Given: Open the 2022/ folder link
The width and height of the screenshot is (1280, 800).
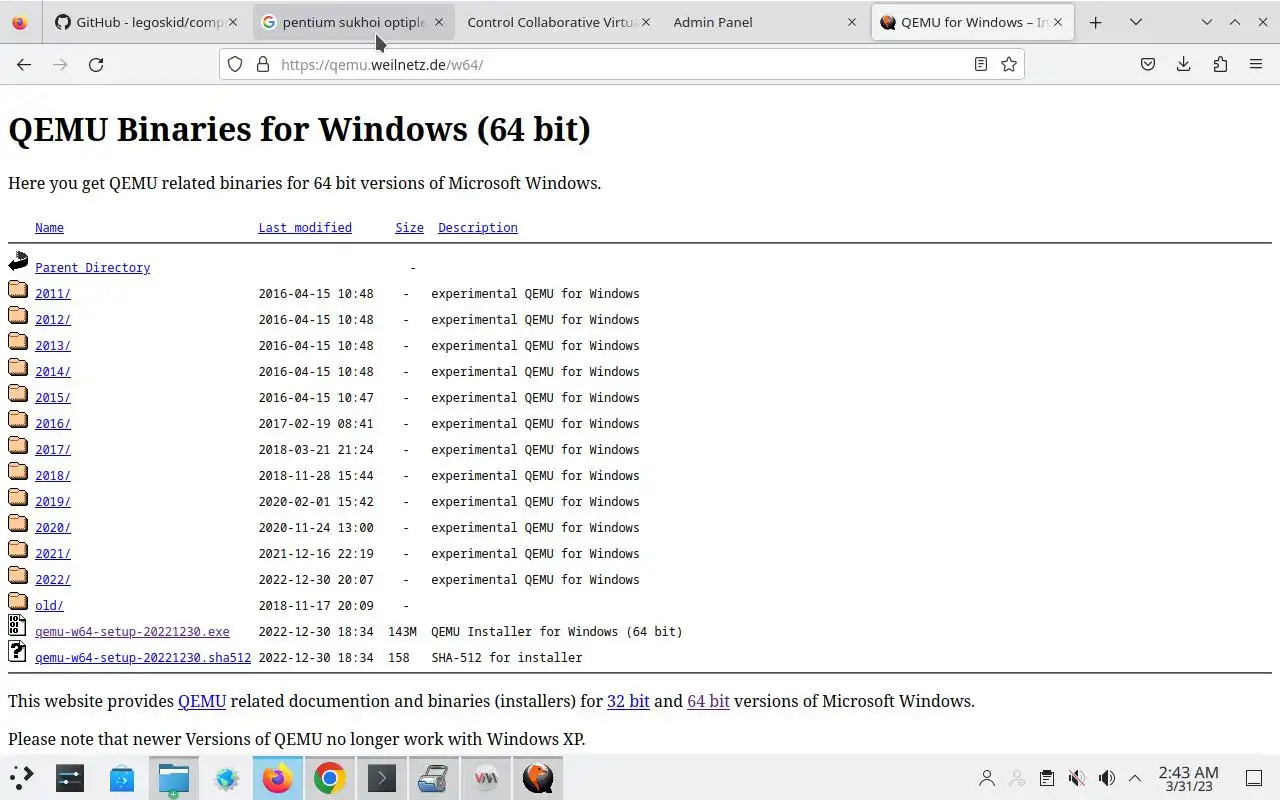Looking at the screenshot, I should coord(53,580).
